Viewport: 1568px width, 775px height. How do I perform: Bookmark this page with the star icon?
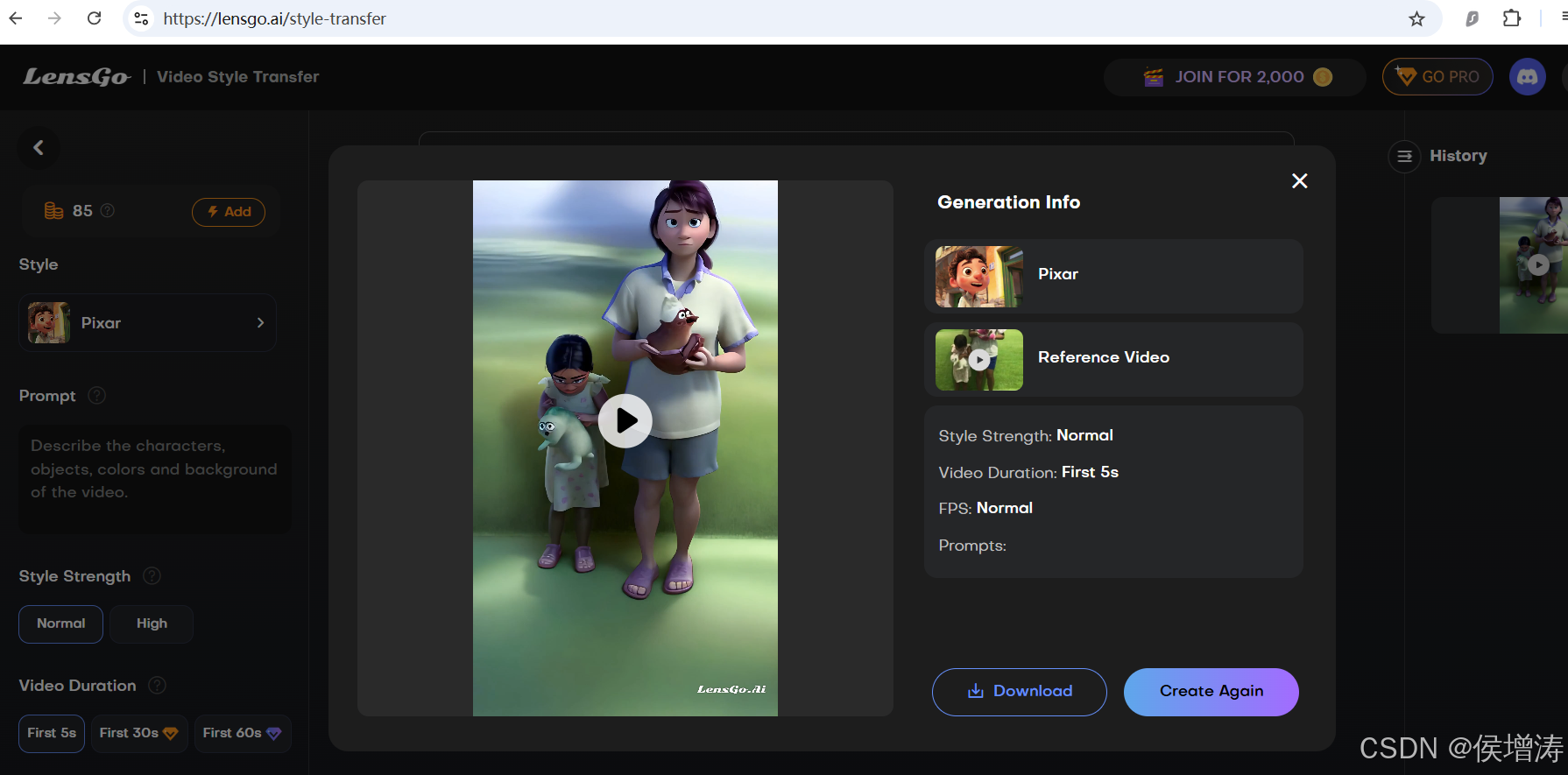(x=1416, y=18)
